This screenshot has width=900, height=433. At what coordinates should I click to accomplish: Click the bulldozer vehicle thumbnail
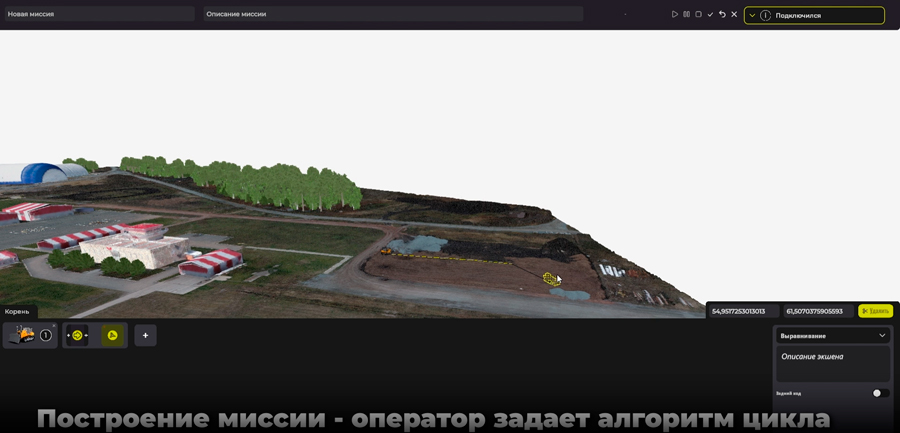point(22,336)
